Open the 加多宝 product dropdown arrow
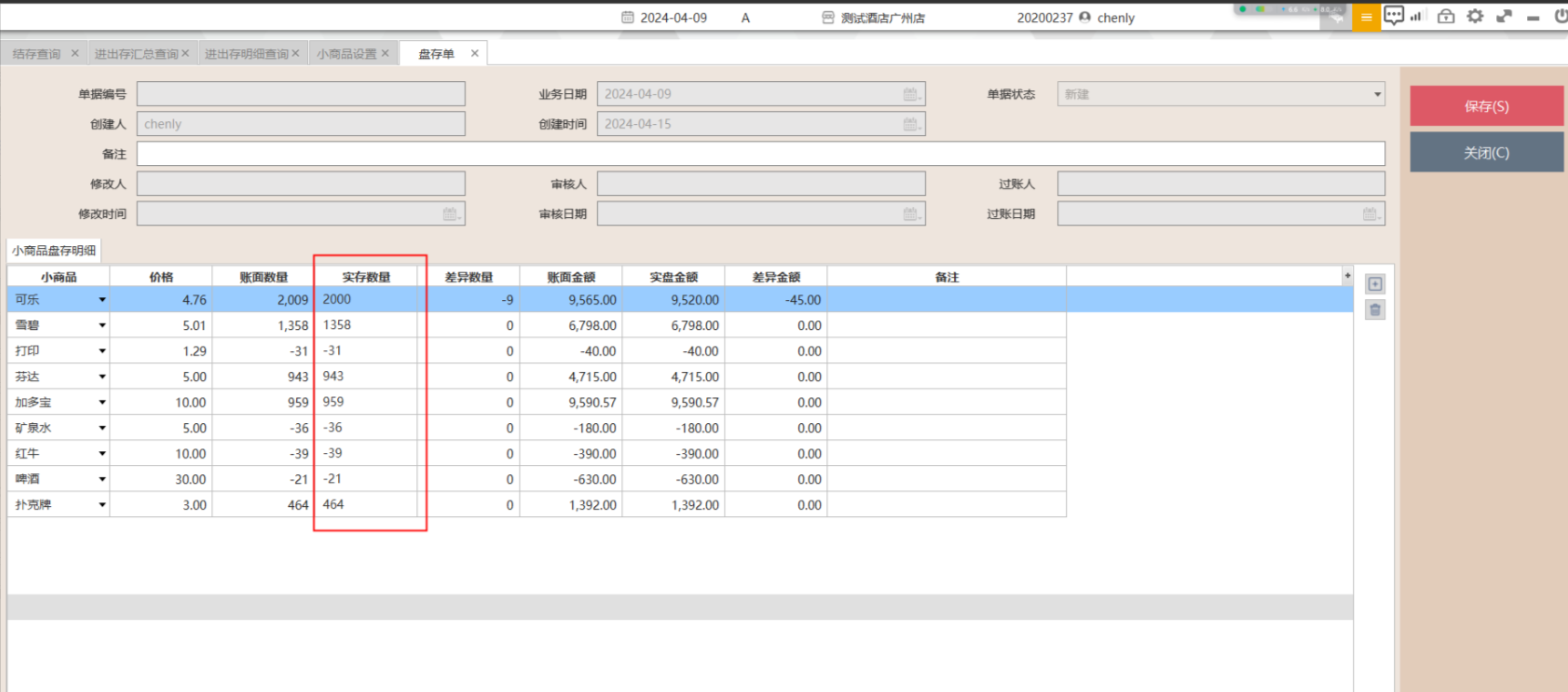Image resolution: width=1568 pixels, height=692 pixels. (102, 402)
